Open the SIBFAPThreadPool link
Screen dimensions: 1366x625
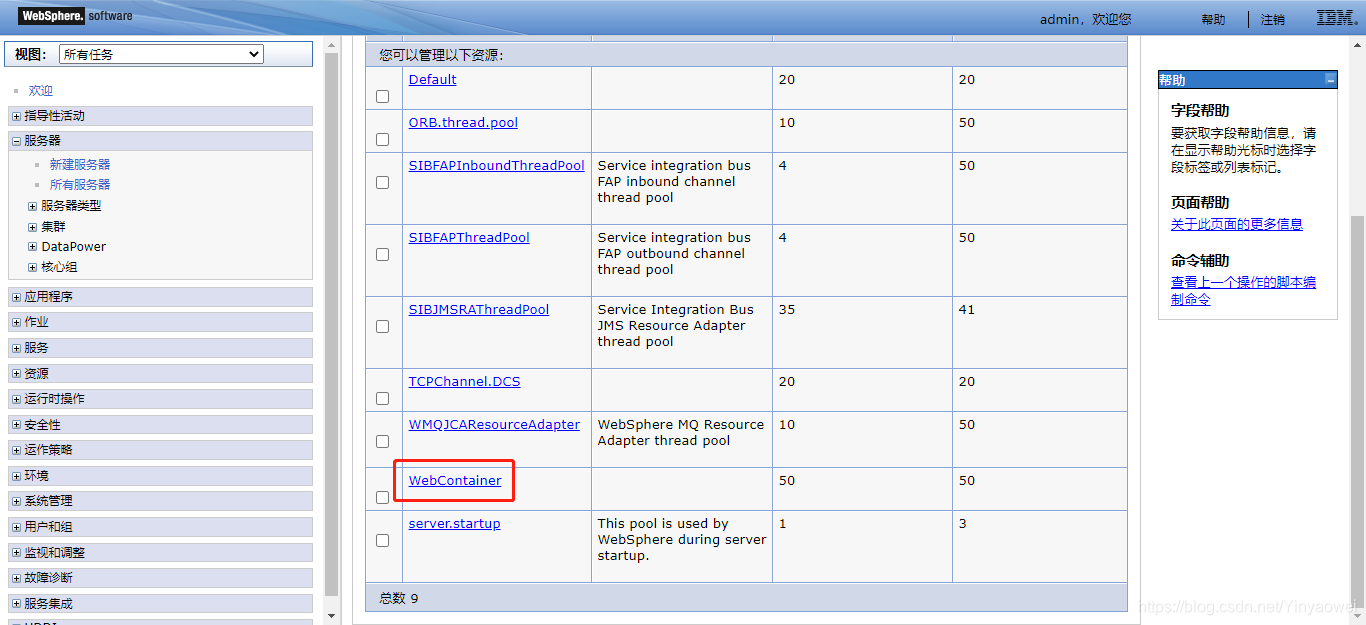469,238
